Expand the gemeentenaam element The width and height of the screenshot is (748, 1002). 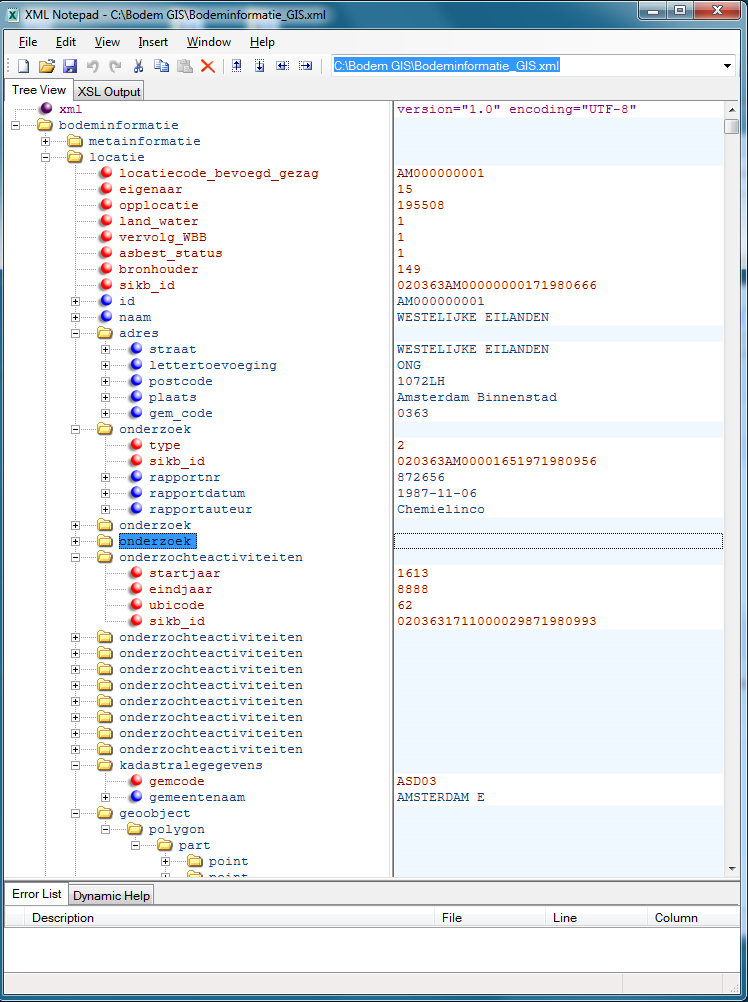(x=105, y=797)
